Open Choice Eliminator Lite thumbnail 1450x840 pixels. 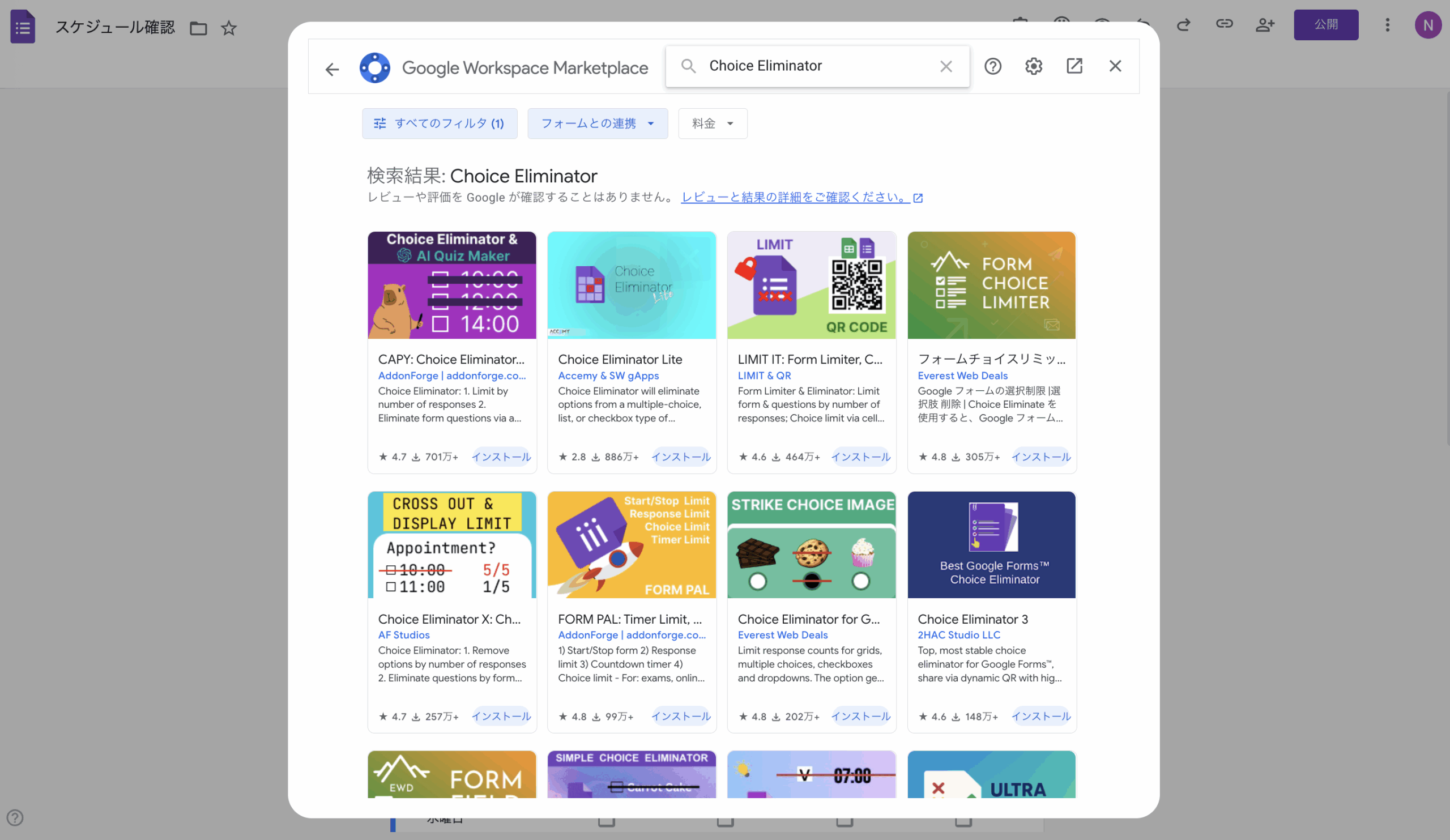click(631, 285)
